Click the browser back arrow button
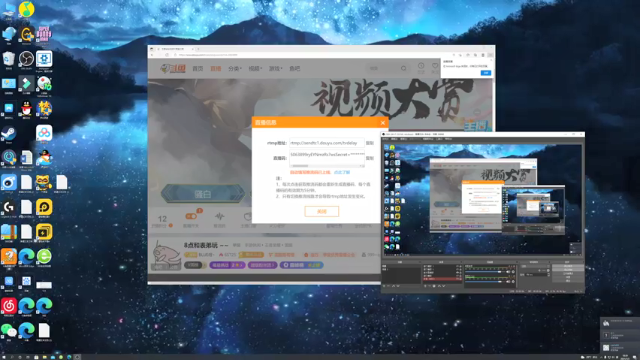 pos(153,55)
